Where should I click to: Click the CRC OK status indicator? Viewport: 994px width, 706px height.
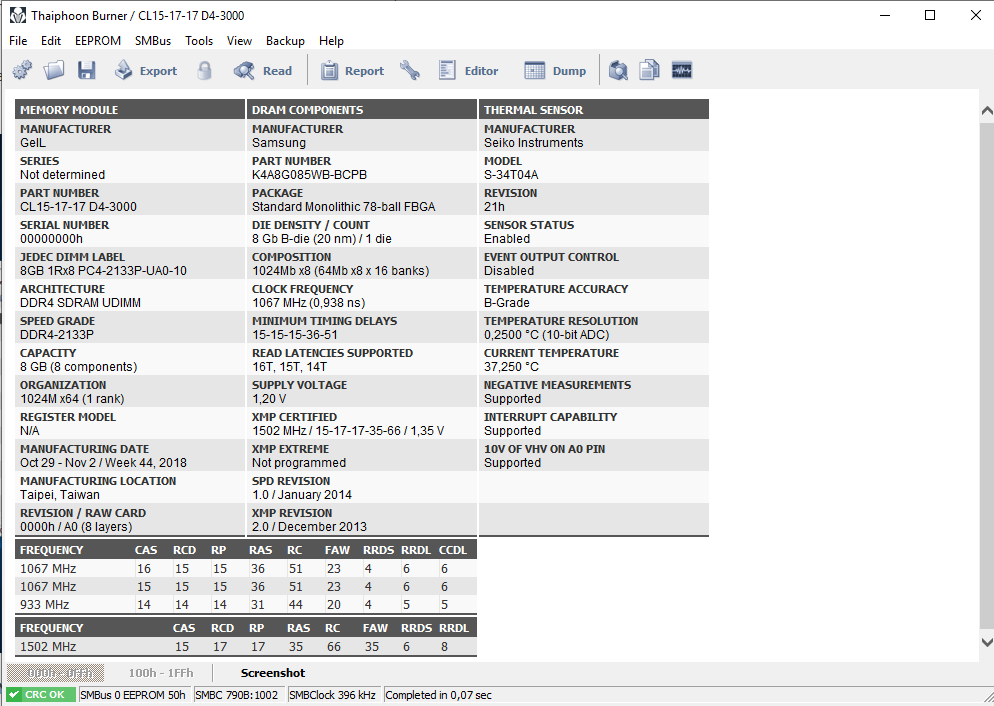[x=42, y=695]
